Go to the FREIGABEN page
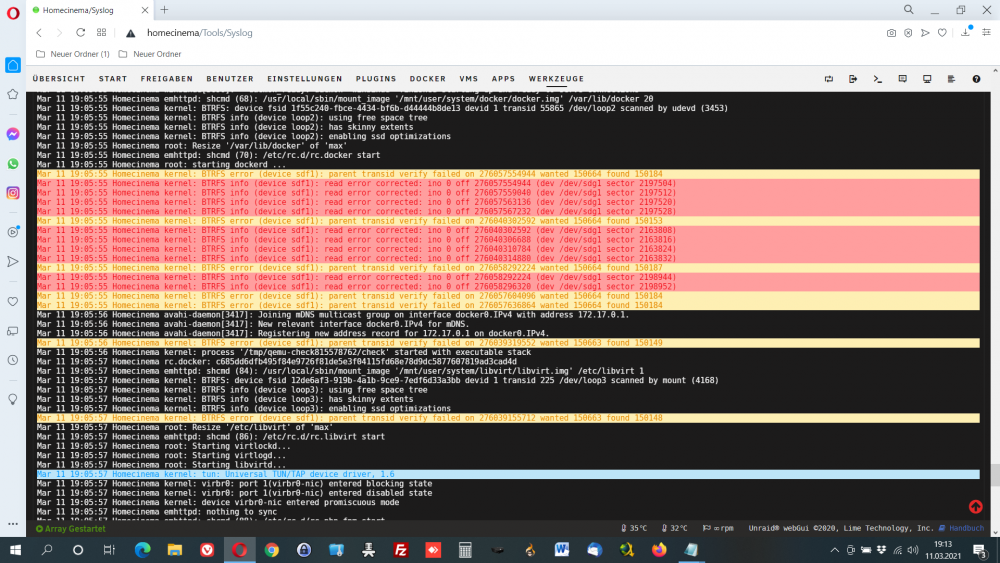Screen dimensions: 1000x563 pos(166,79)
